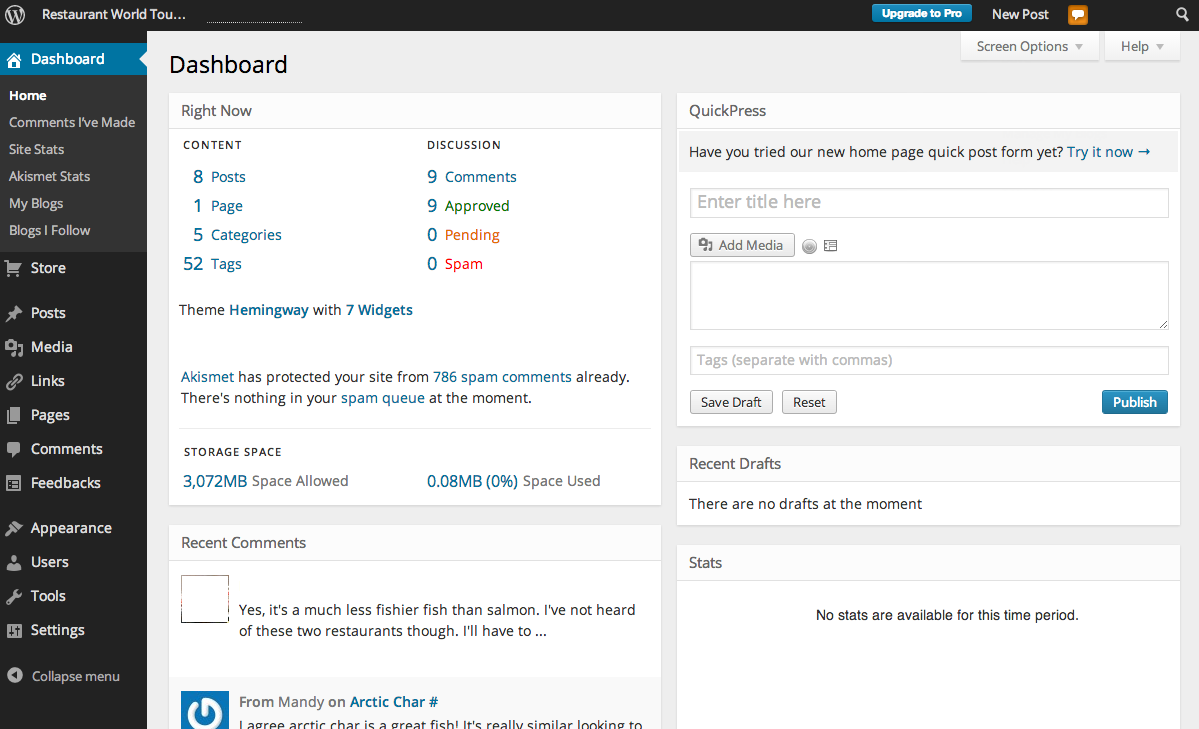Expand the Screen Options dropdown
Image resolution: width=1199 pixels, height=729 pixels.
(1029, 47)
